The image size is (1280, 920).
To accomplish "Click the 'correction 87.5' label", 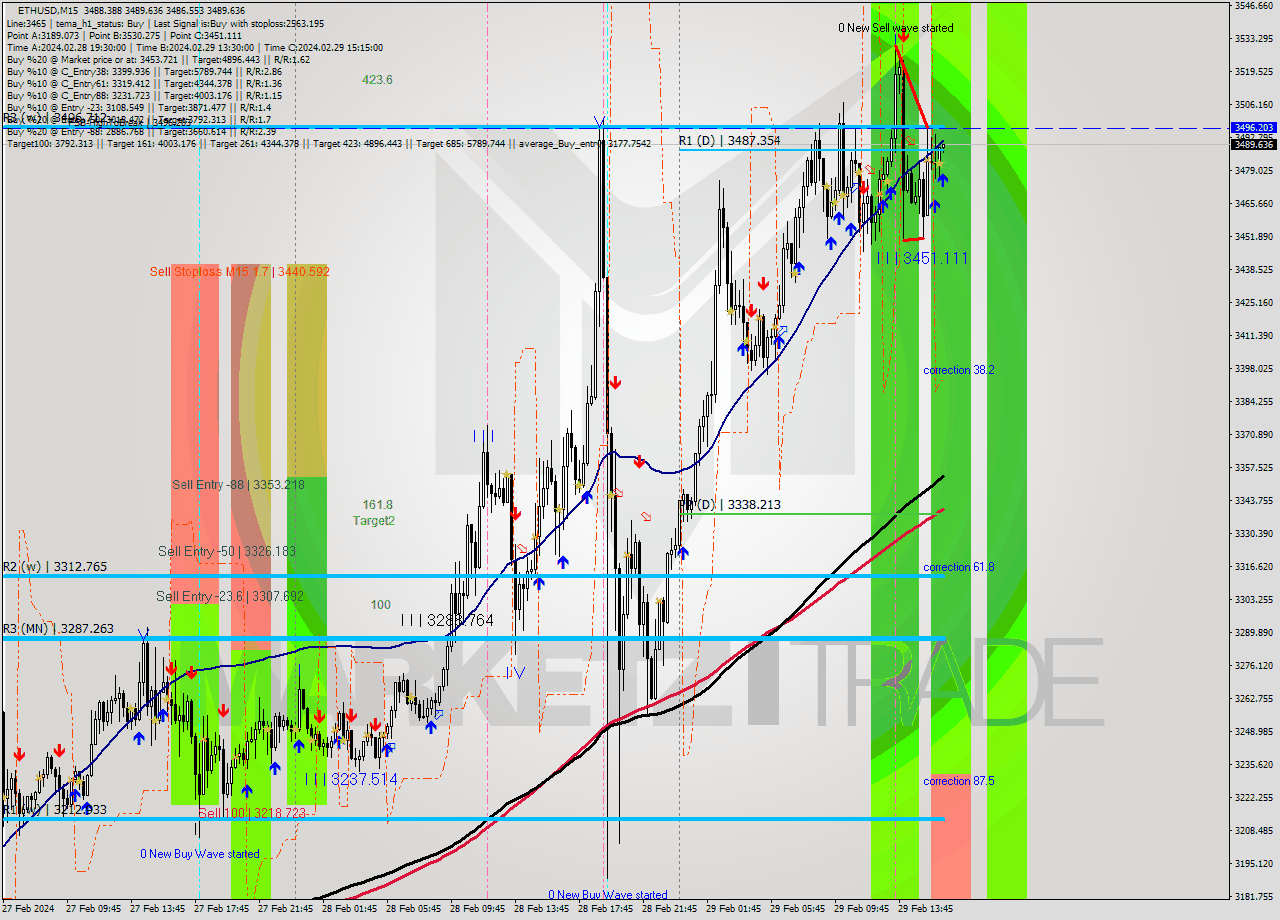I will [958, 781].
